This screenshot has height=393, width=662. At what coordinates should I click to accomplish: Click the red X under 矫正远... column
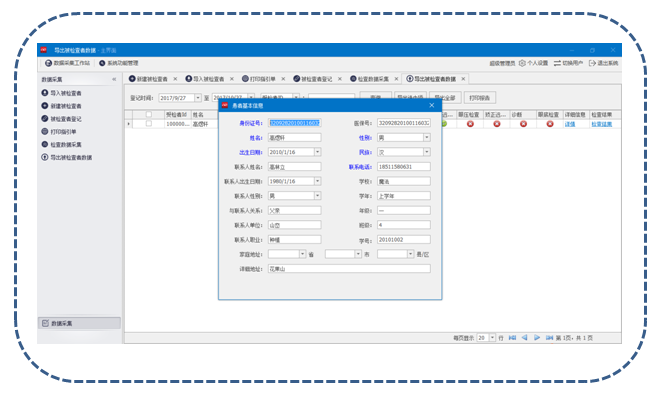pyautogui.click(x=496, y=124)
